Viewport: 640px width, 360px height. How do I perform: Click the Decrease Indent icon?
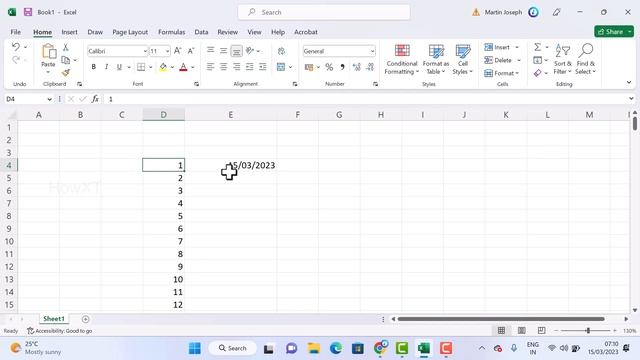(249, 67)
